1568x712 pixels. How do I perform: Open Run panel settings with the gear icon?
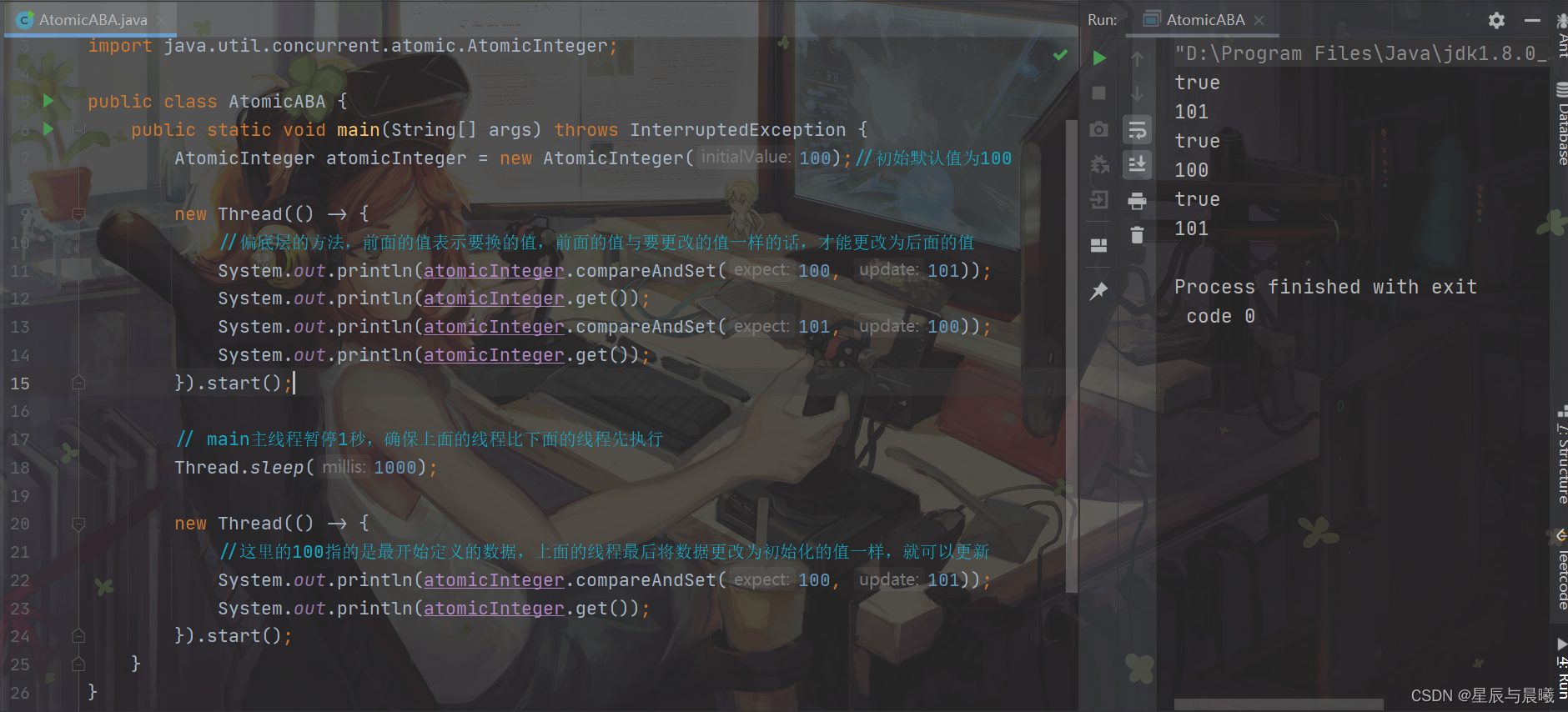pos(1497,20)
